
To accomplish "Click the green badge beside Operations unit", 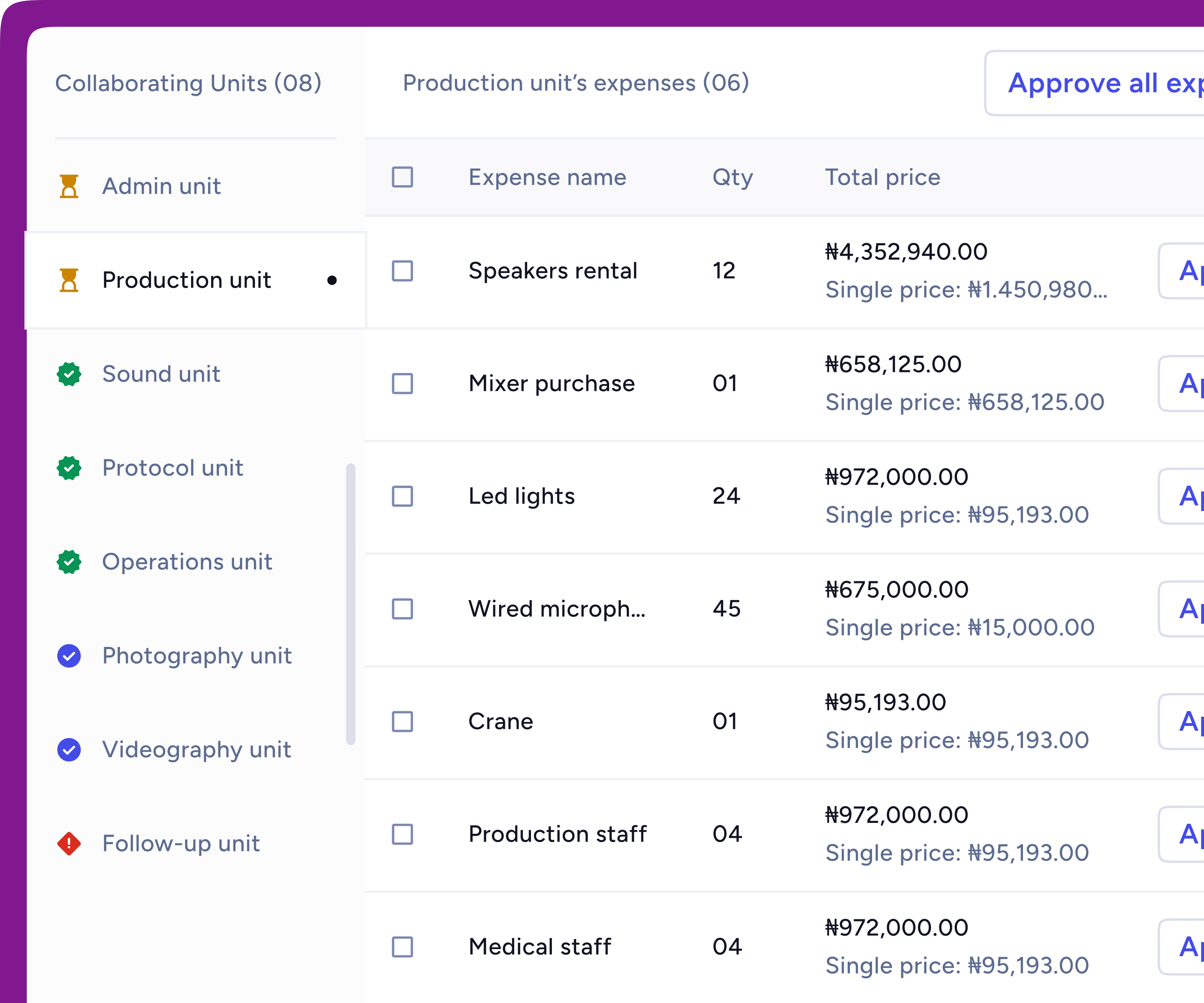I will click(69, 562).
